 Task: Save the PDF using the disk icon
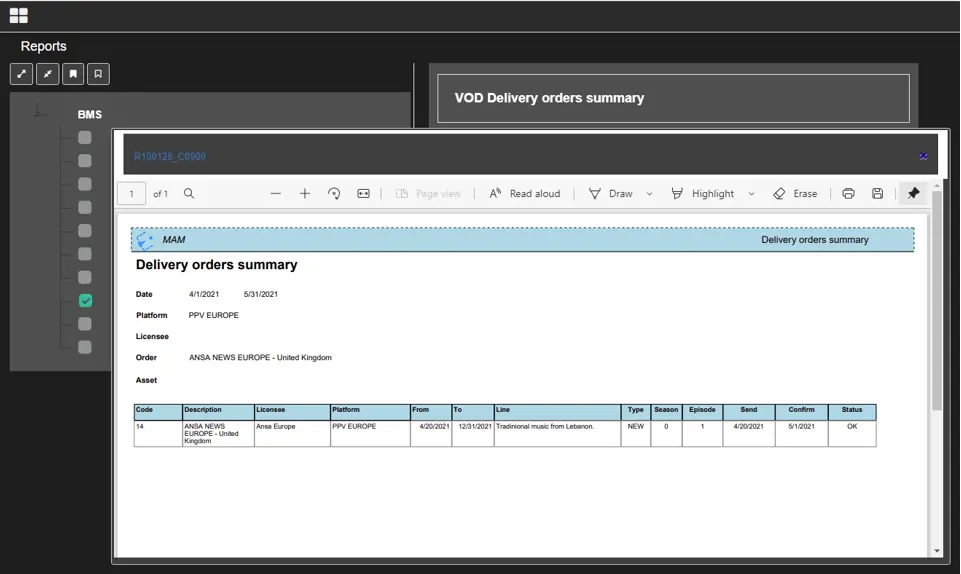[877, 194]
